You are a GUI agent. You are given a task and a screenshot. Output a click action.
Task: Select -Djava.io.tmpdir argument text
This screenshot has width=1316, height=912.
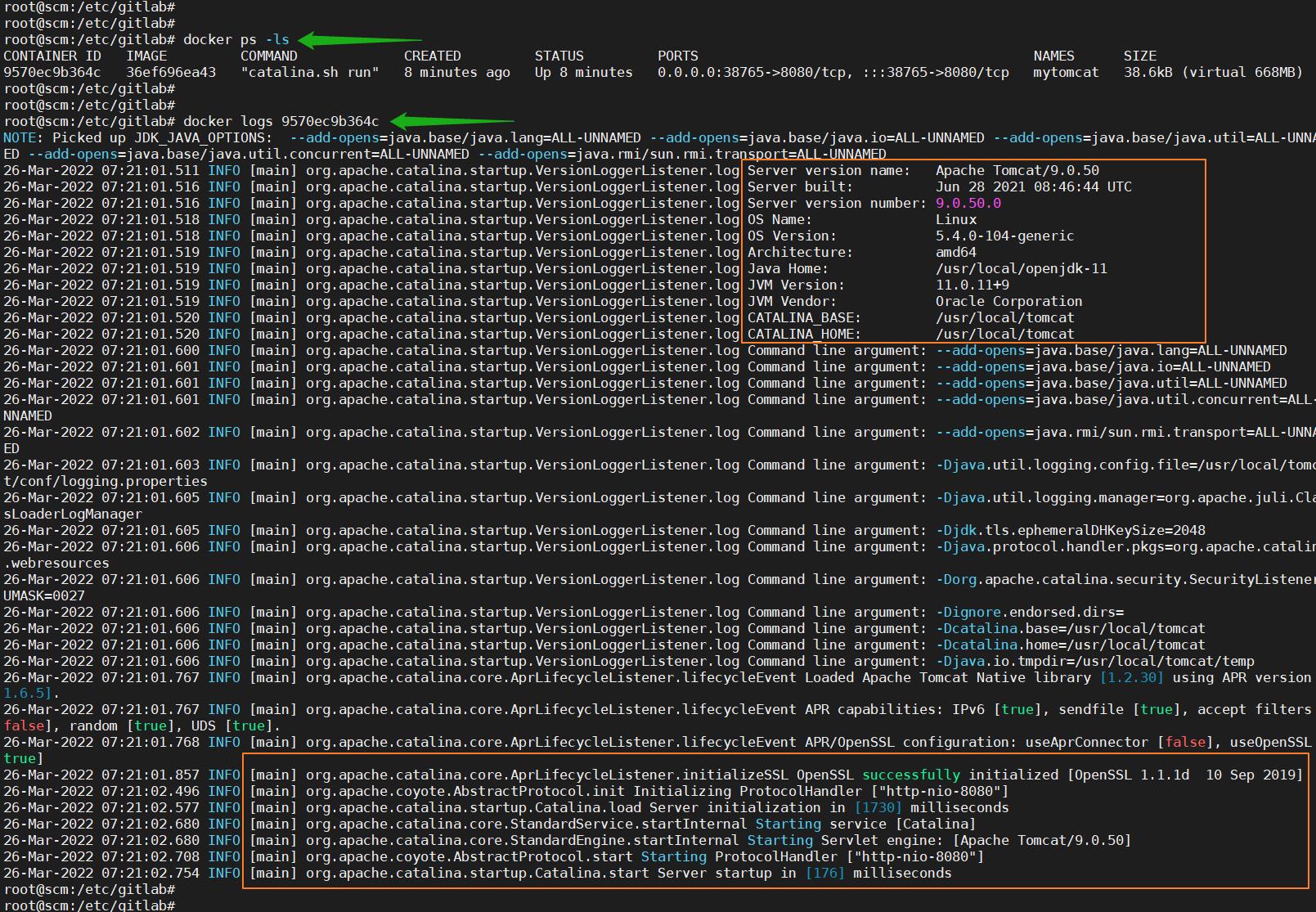pyautogui.click(x=1095, y=661)
